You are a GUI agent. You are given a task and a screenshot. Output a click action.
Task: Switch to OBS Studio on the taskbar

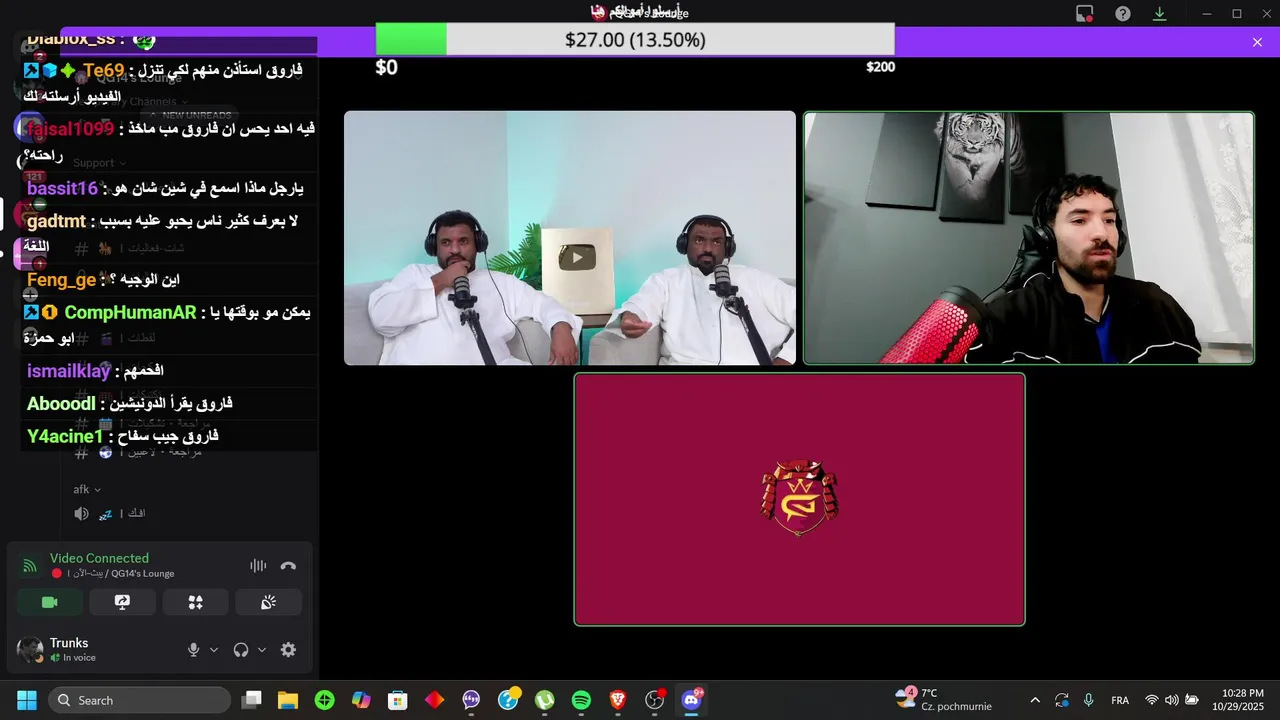point(655,700)
